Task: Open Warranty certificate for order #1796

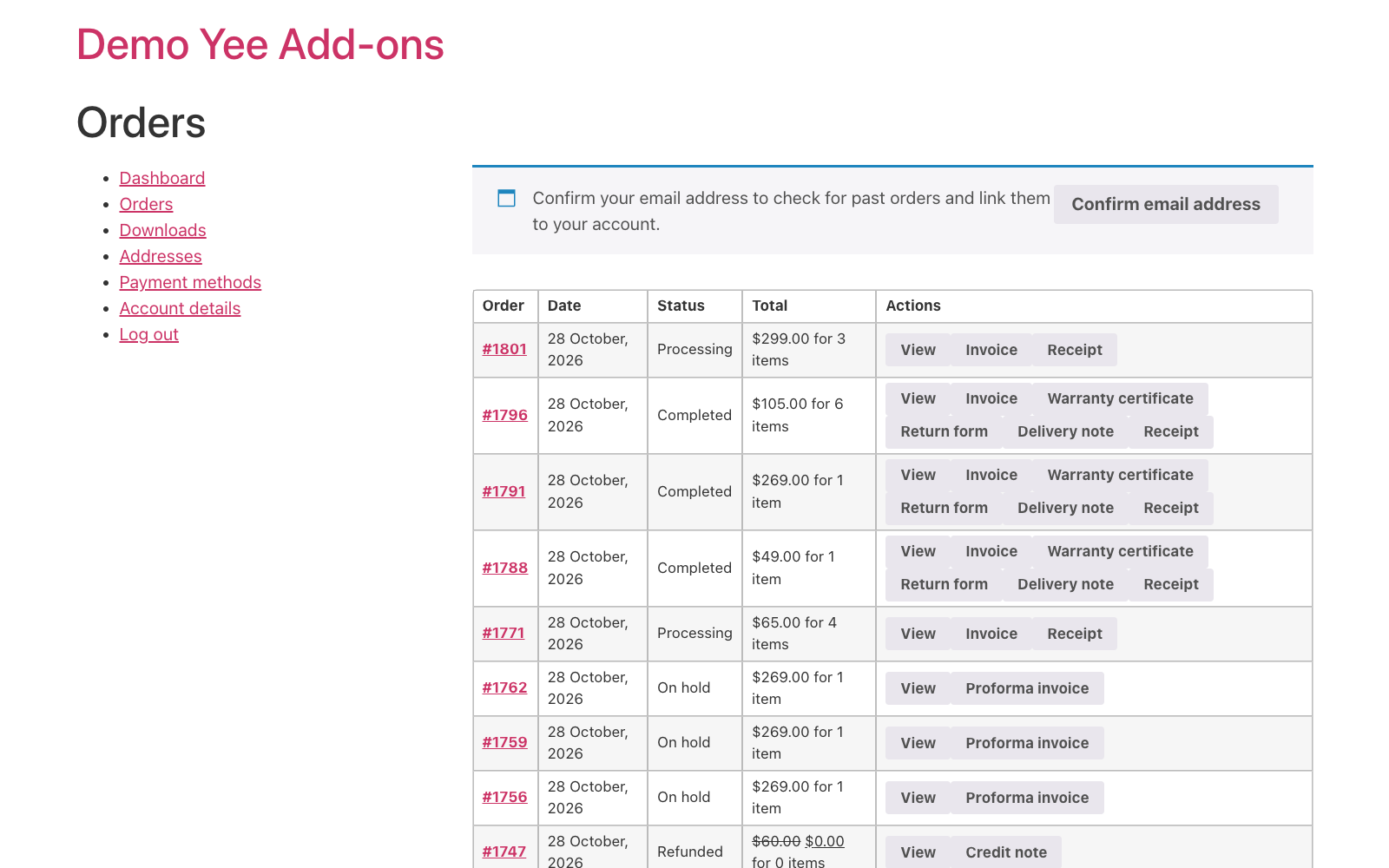Action: coord(1120,398)
